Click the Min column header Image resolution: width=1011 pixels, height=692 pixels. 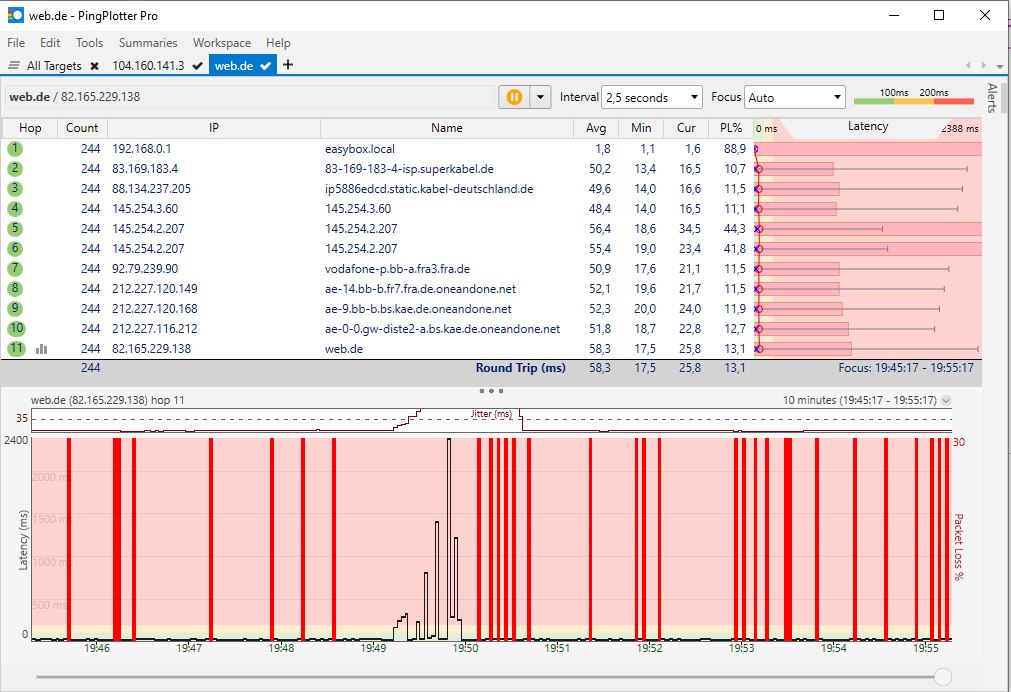coord(641,128)
